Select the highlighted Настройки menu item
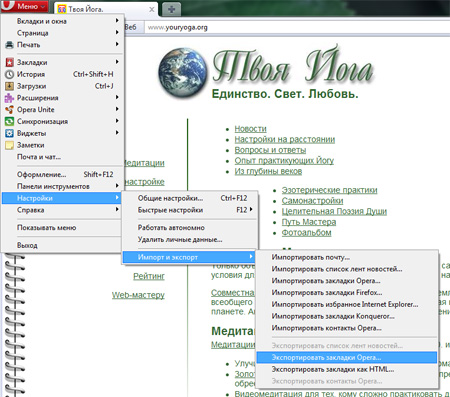The height and width of the screenshot is (397, 450). tap(62, 198)
